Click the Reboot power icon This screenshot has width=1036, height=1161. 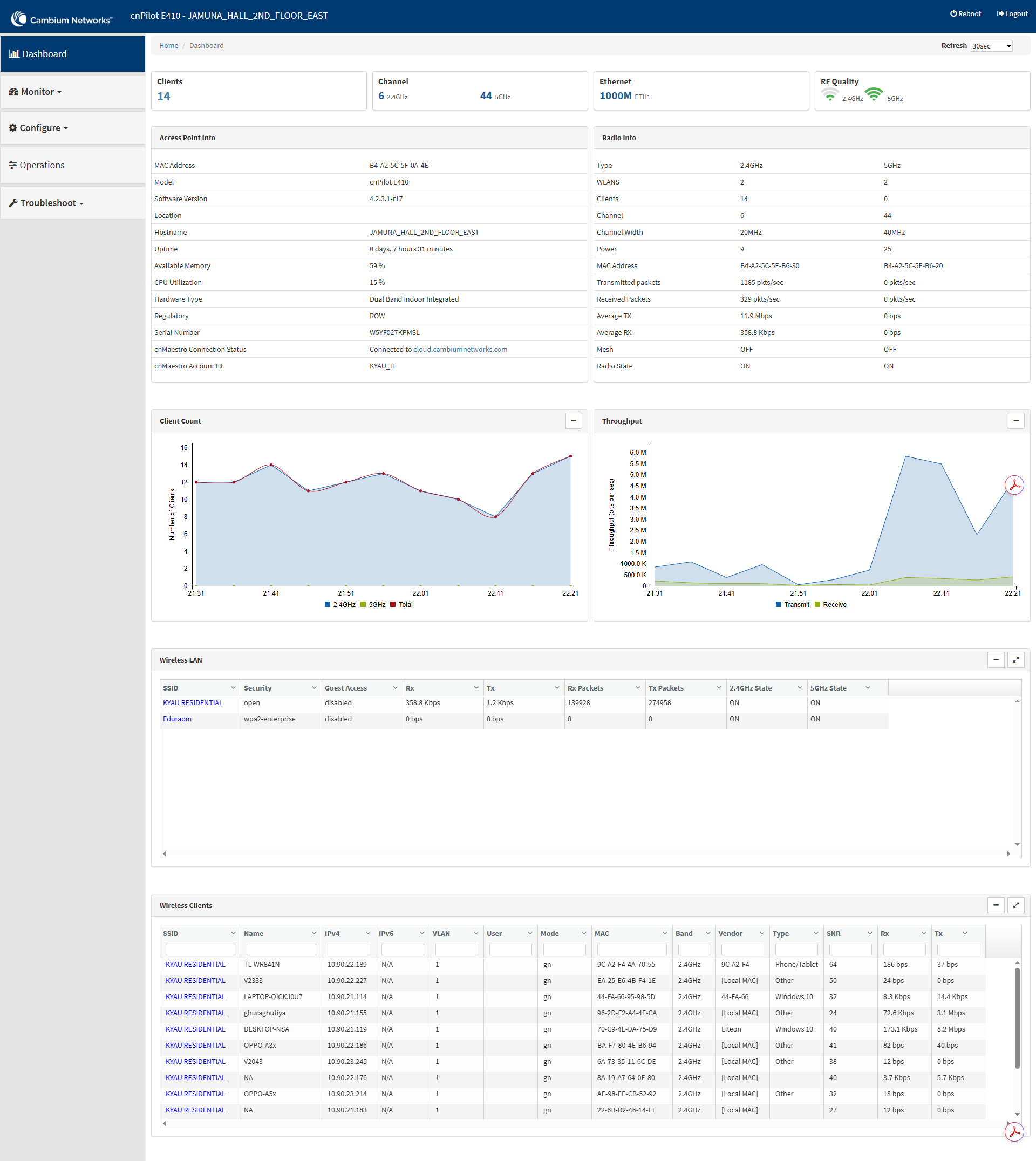click(x=953, y=13)
